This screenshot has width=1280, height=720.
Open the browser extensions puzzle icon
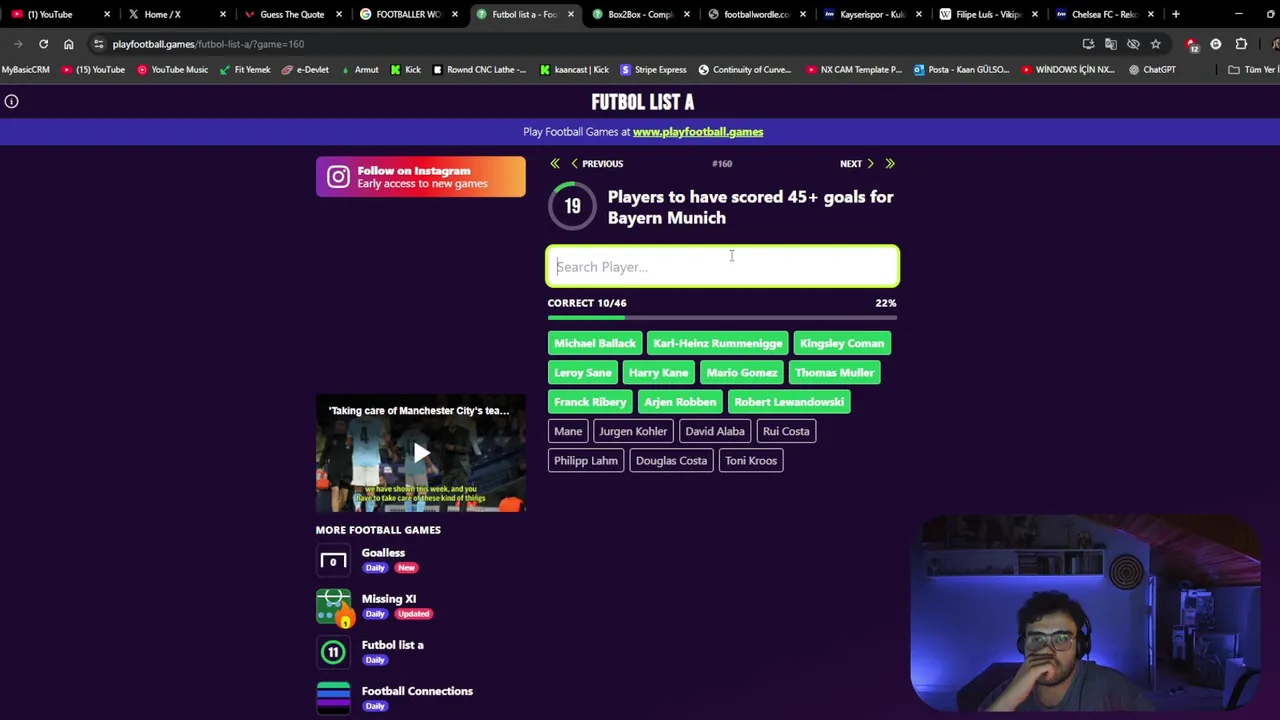pyautogui.click(x=1241, y=44)
